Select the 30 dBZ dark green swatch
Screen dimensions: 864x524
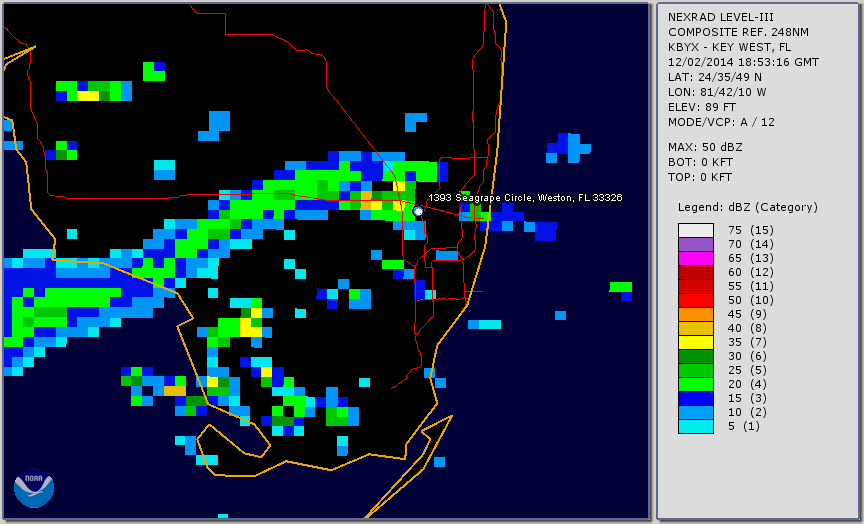pos(696,356)
